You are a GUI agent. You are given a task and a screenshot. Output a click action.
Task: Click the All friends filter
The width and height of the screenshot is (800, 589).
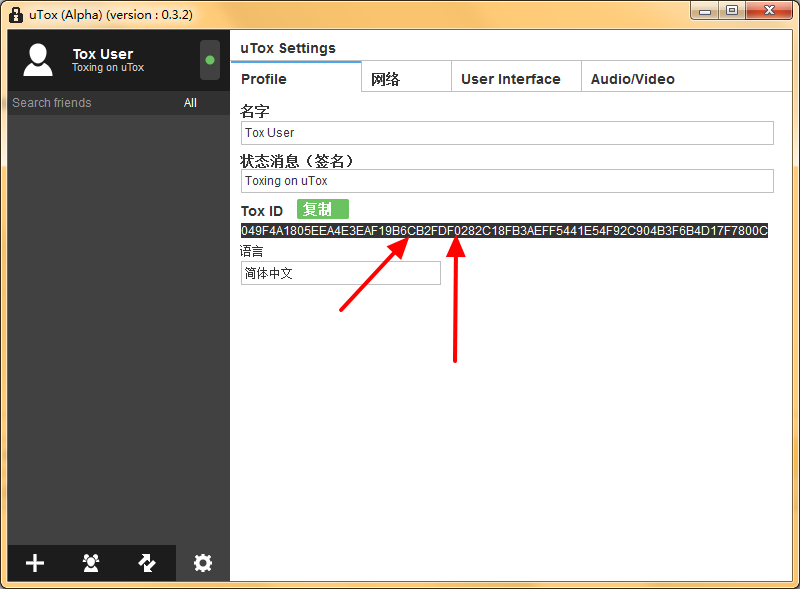pyautogui.click(x=190, y=103)
